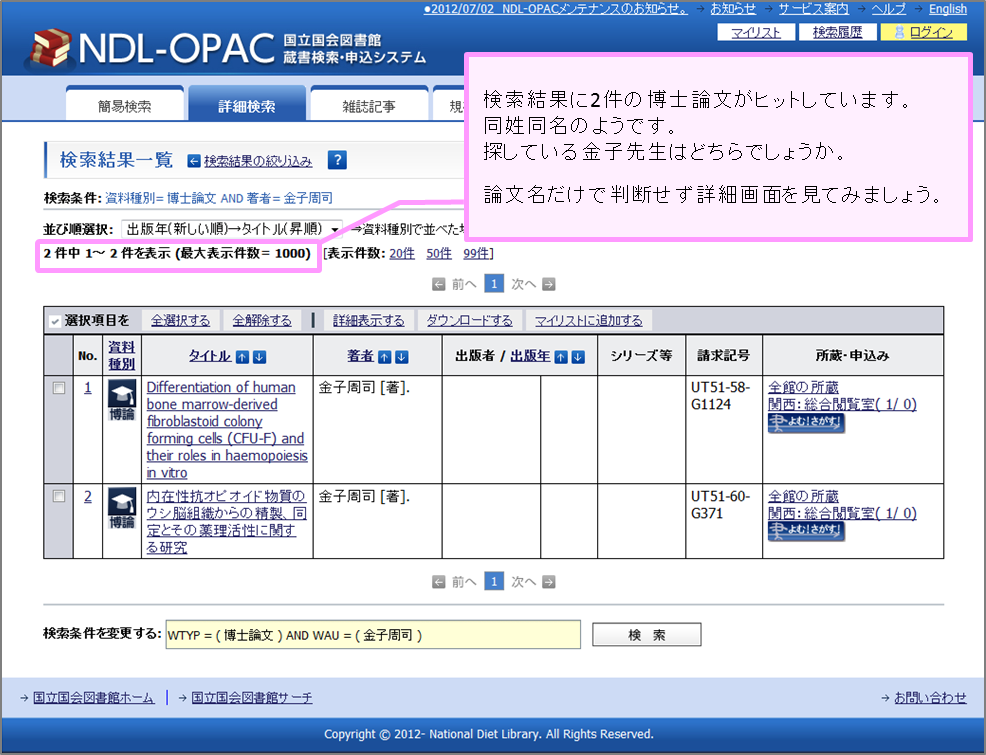Sort 出版年 column descending with down arrow
The height and width of the screenshot is (755, 986).
[578, 357]
